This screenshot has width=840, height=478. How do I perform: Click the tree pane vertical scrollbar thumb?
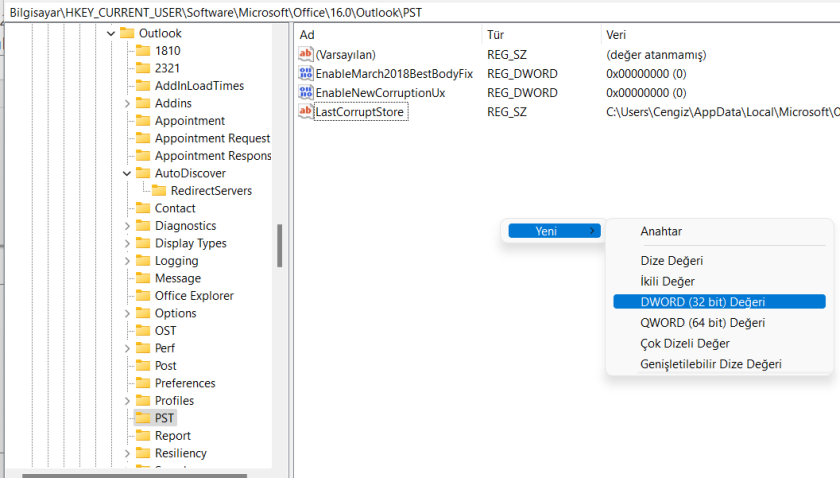(x=279, y=245)
